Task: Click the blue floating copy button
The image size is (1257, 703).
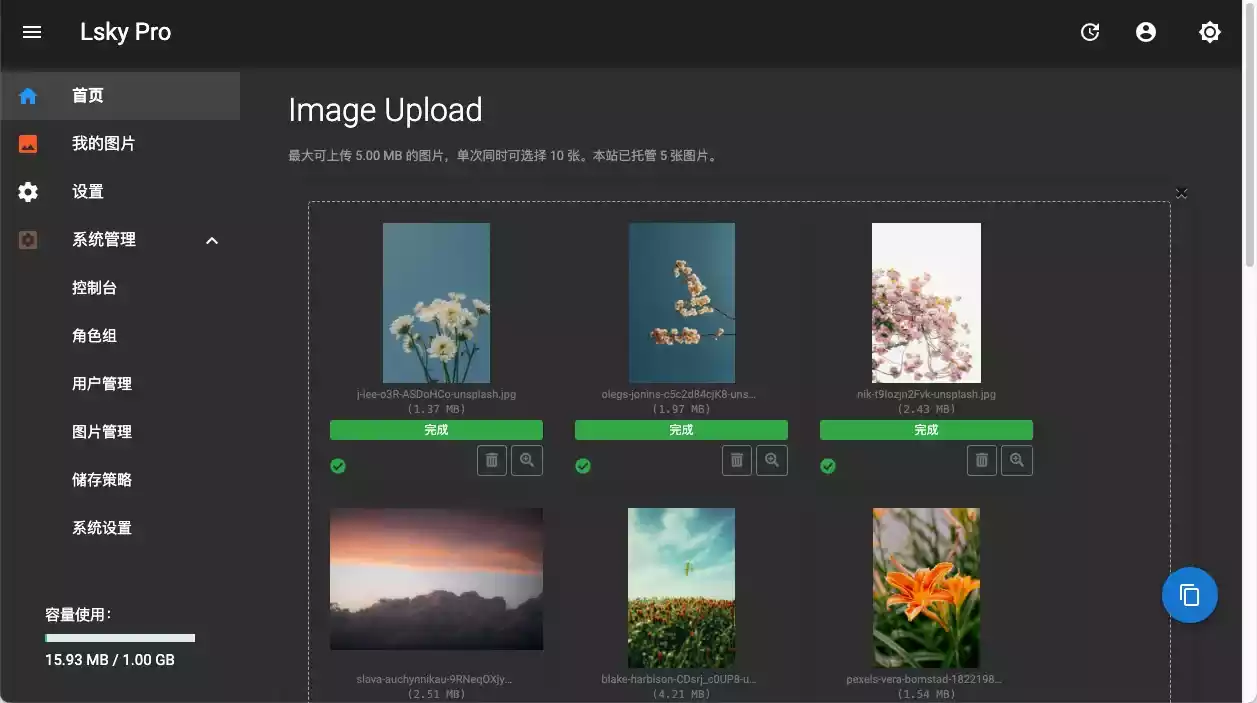Action: click(1189, 595)
